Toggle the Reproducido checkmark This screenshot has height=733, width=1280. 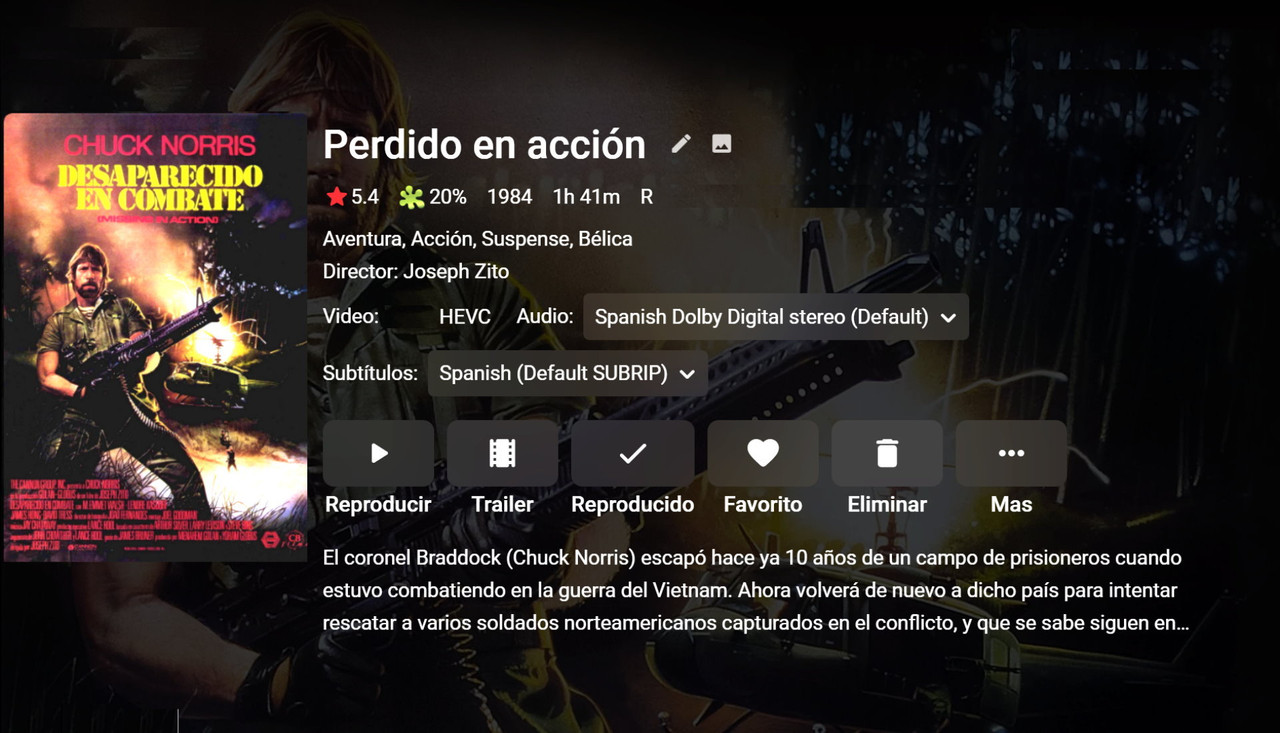click(x=632, y=453)
